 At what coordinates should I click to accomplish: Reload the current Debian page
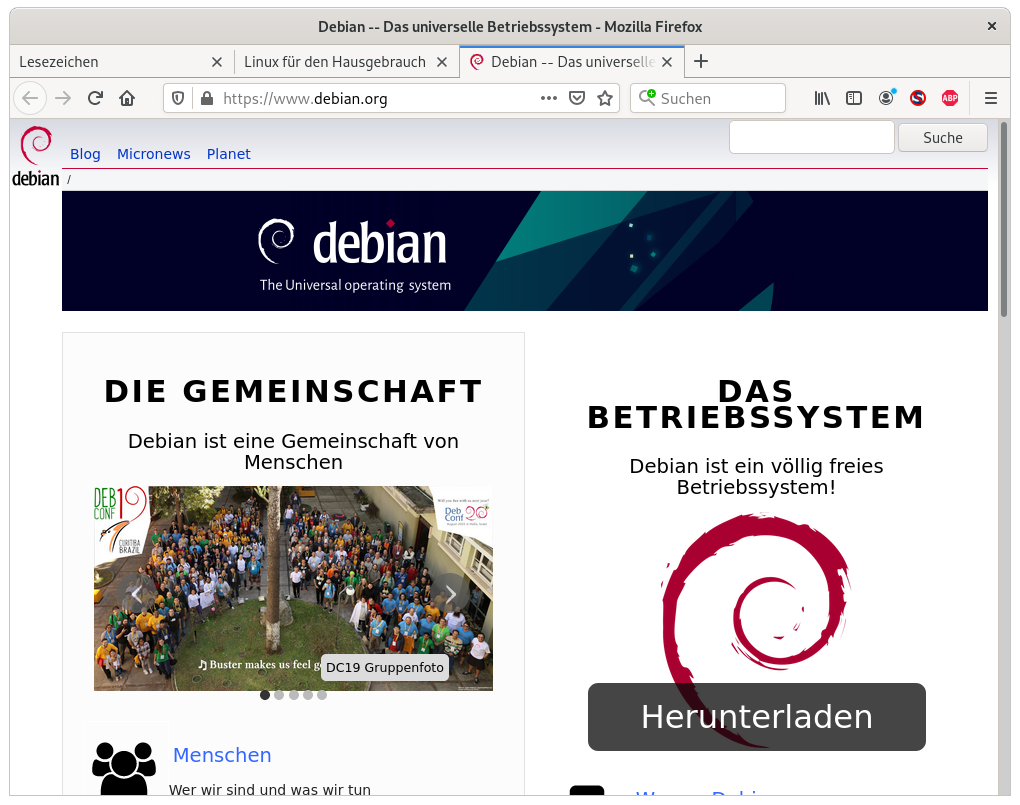[x=95, y=98]
